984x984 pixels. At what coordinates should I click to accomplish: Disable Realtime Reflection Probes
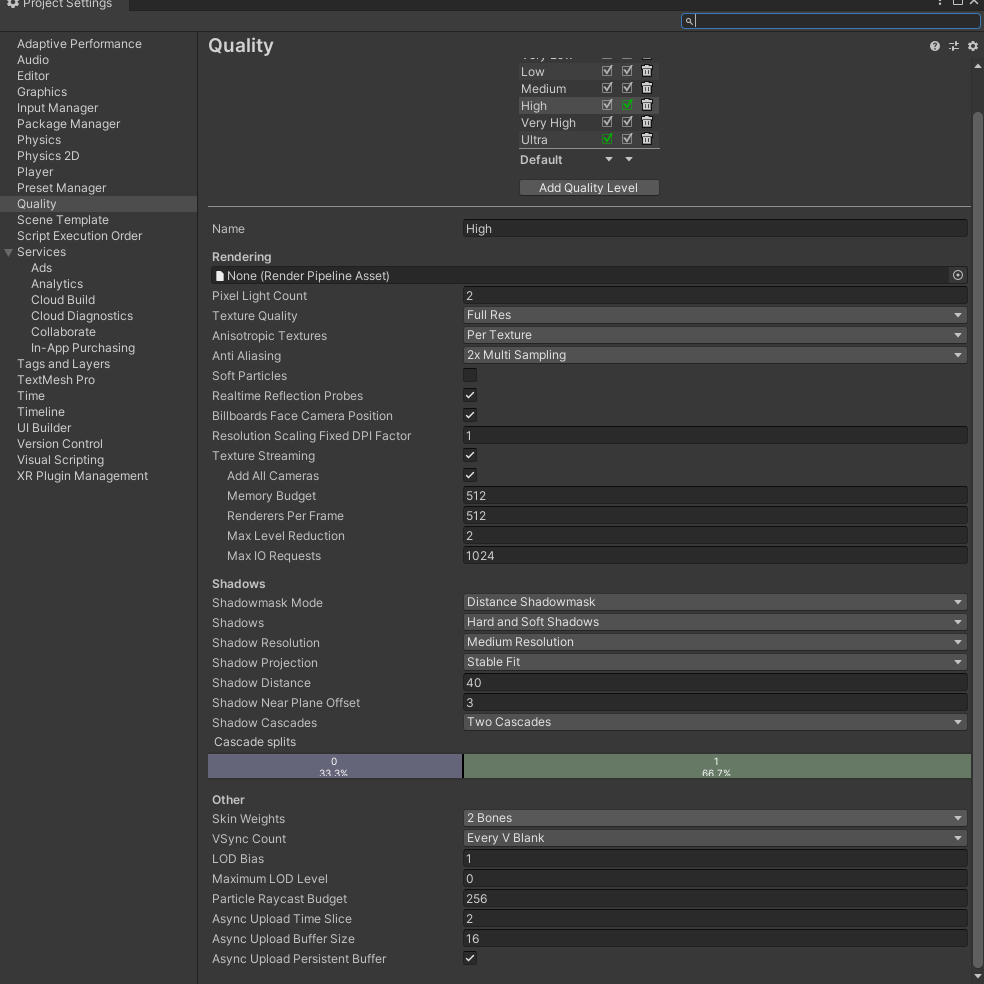tap(469, 395)
